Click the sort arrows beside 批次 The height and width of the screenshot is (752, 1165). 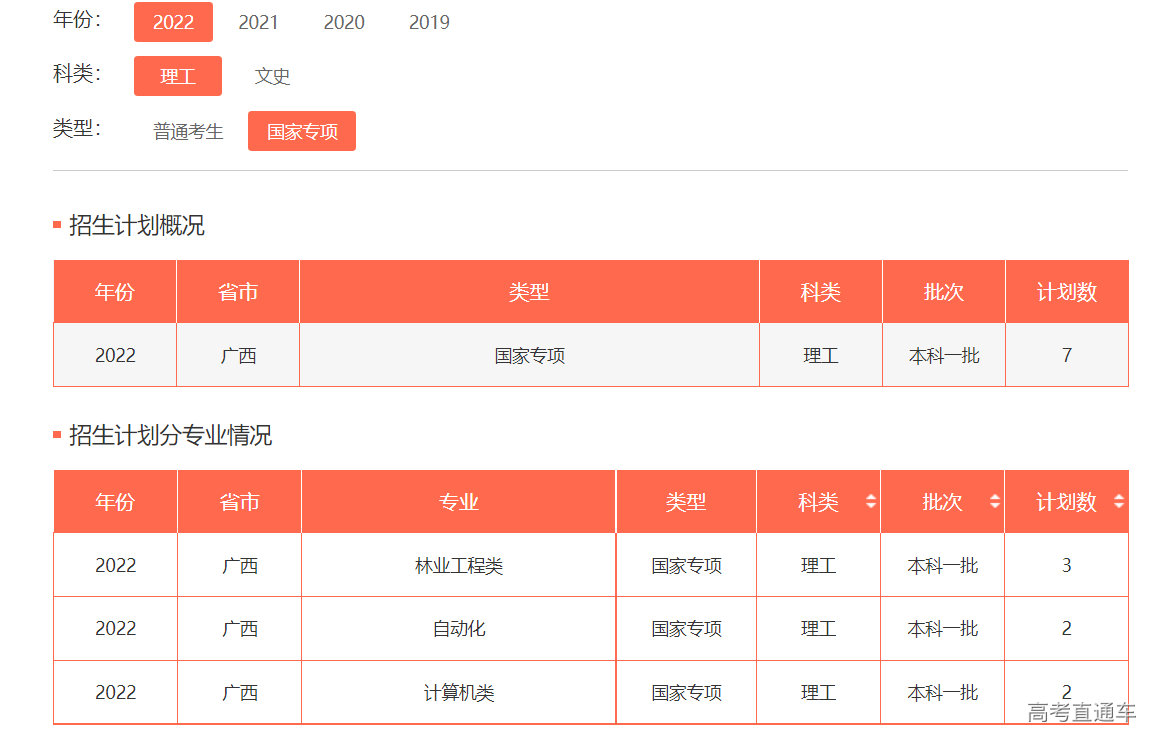(x=994, y=502)
